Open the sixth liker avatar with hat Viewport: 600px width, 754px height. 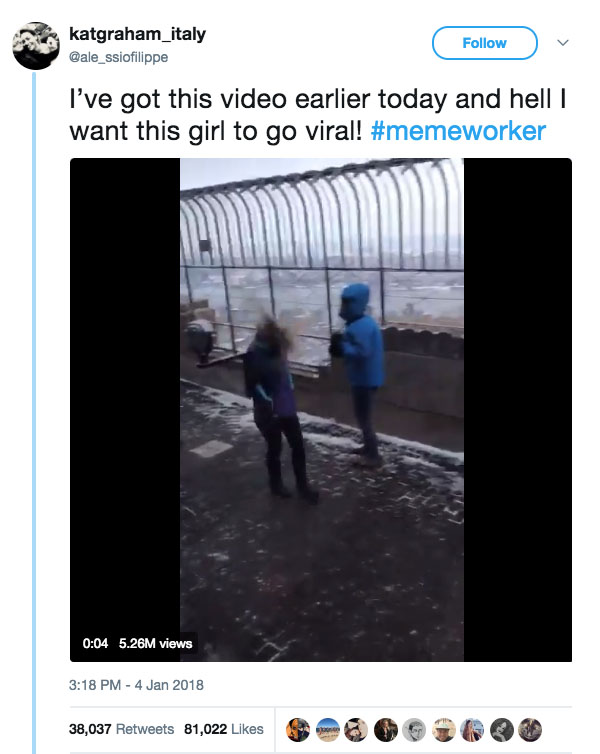(x=444, y=729)
